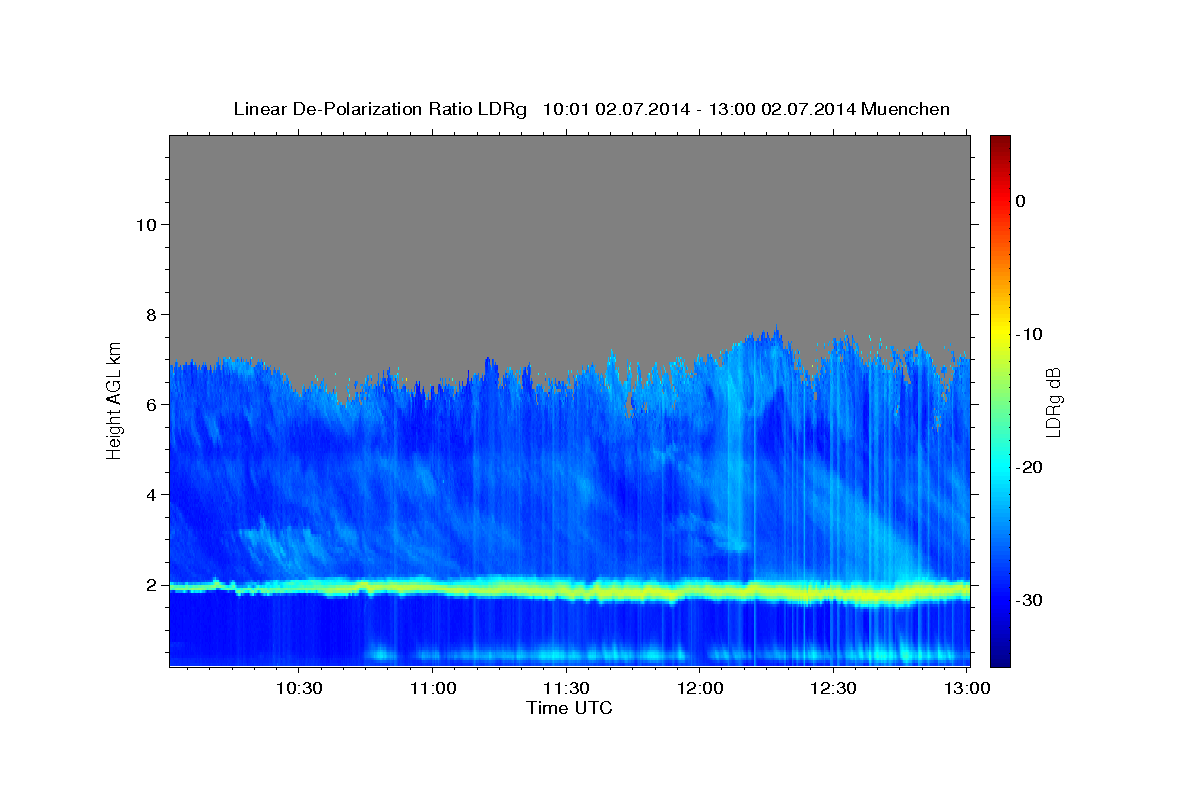Click the location label 'Muenchen'
Image resolution: width=1200 pixels, height=800 pixels.
pyautogui.click(x=906, y=109)
